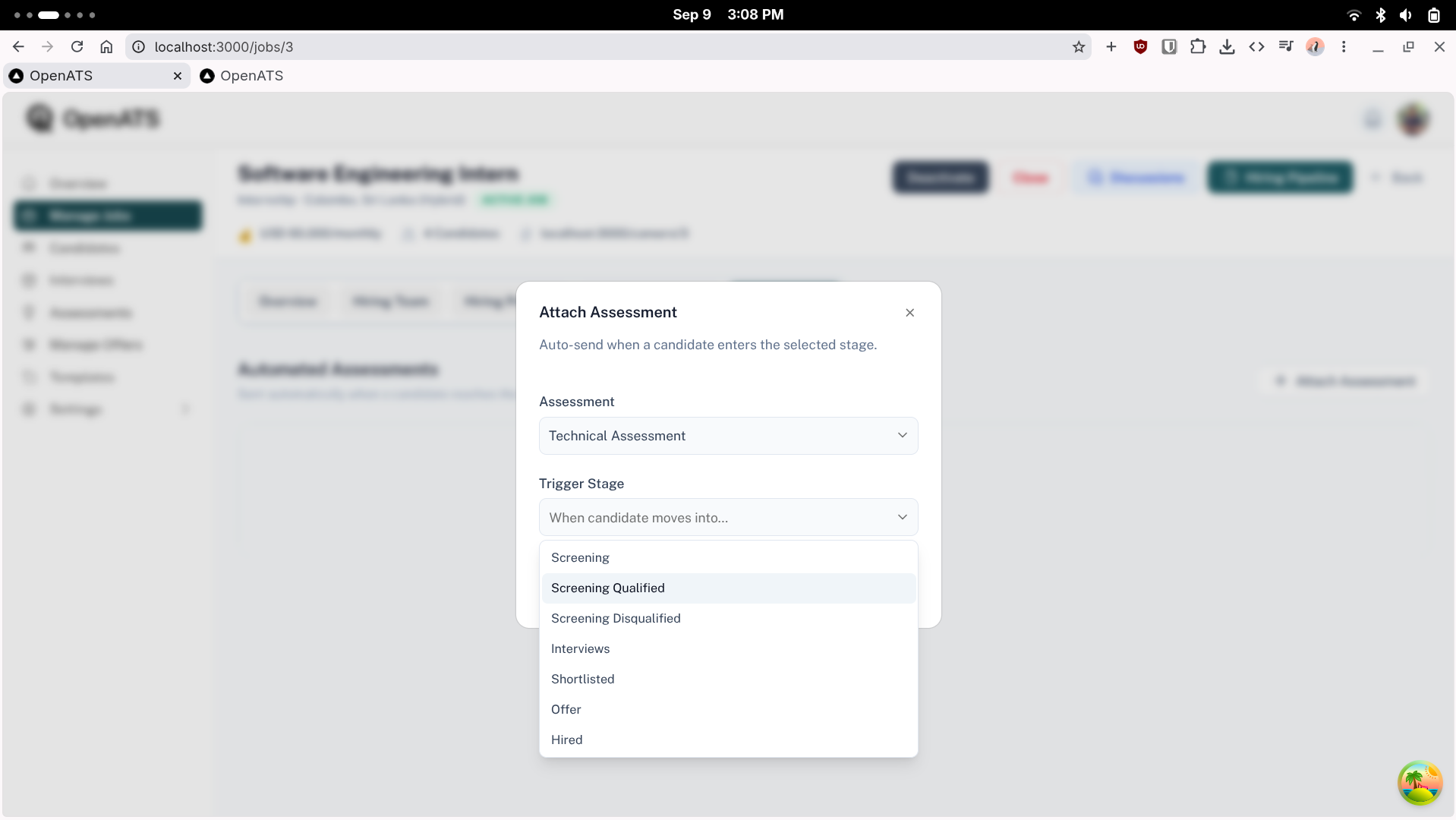
Task: Close the Attach Assessment dialog
Action: click(x=909, y=313)
